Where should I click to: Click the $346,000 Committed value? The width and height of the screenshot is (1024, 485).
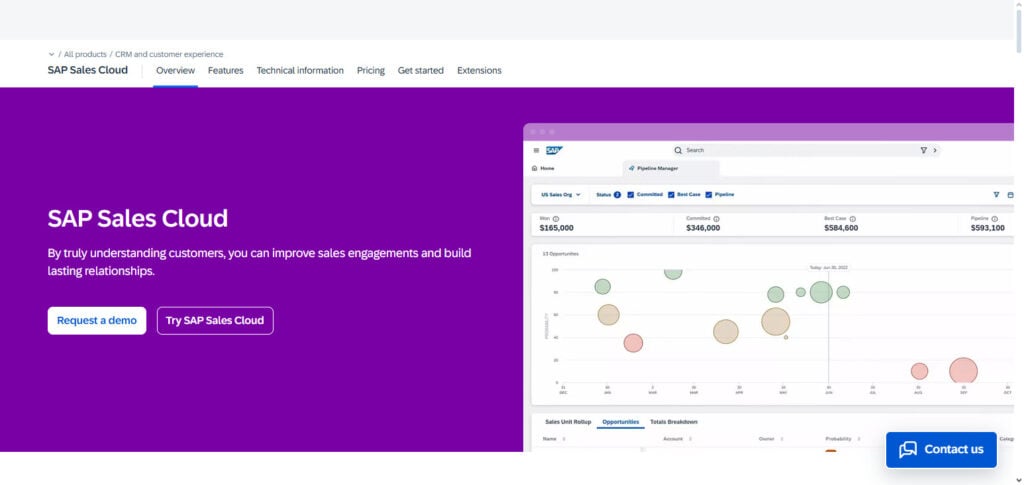pos(703,228)
